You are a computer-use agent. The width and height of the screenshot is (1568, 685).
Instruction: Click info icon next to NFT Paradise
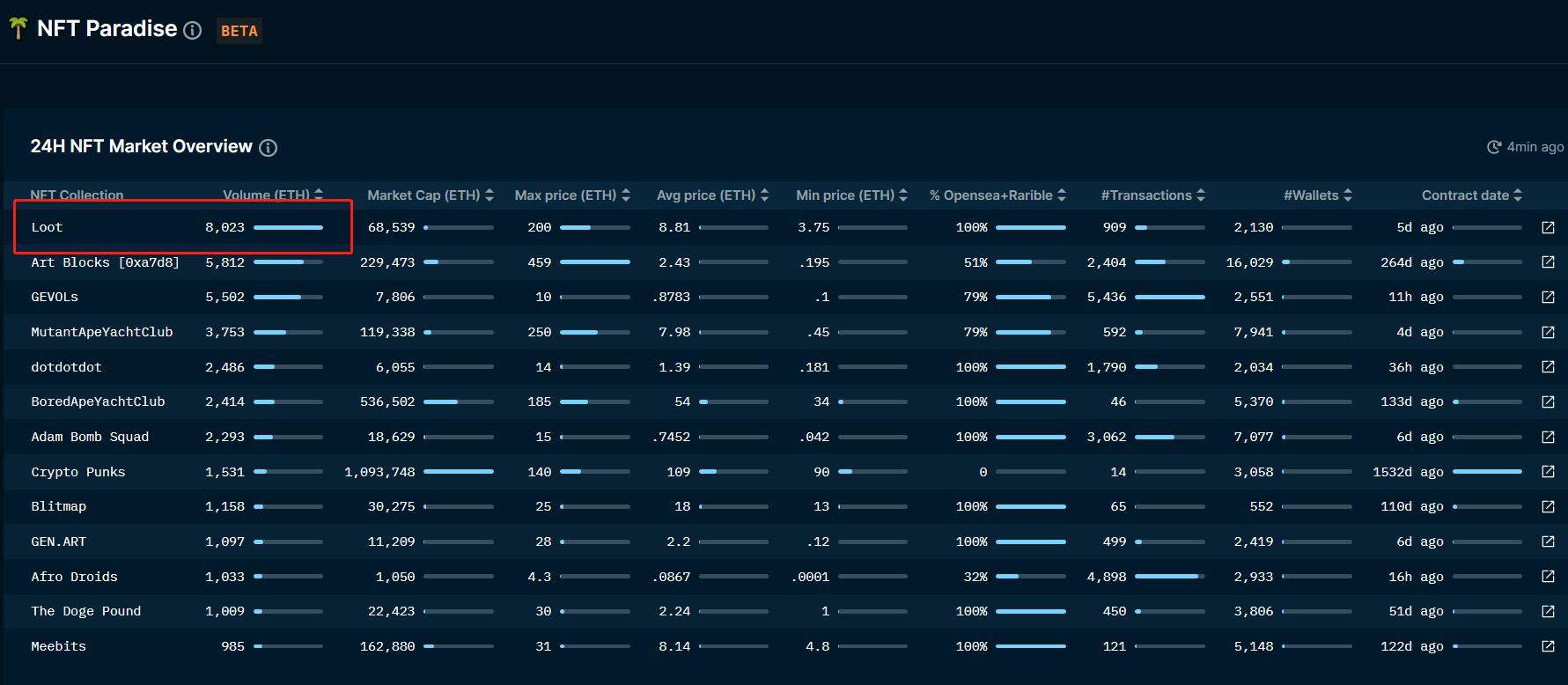point(192,31)
